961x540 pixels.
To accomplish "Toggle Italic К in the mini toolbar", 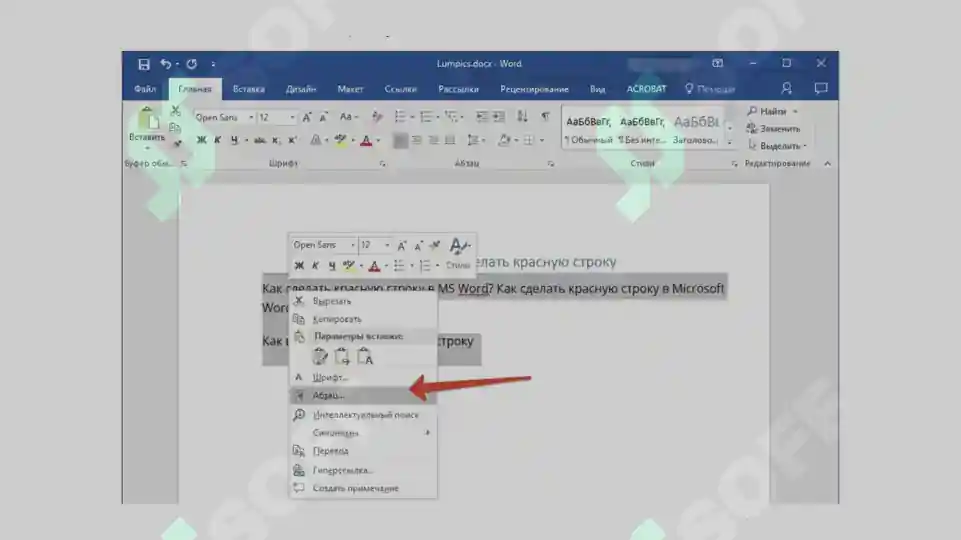I will 315,266.
